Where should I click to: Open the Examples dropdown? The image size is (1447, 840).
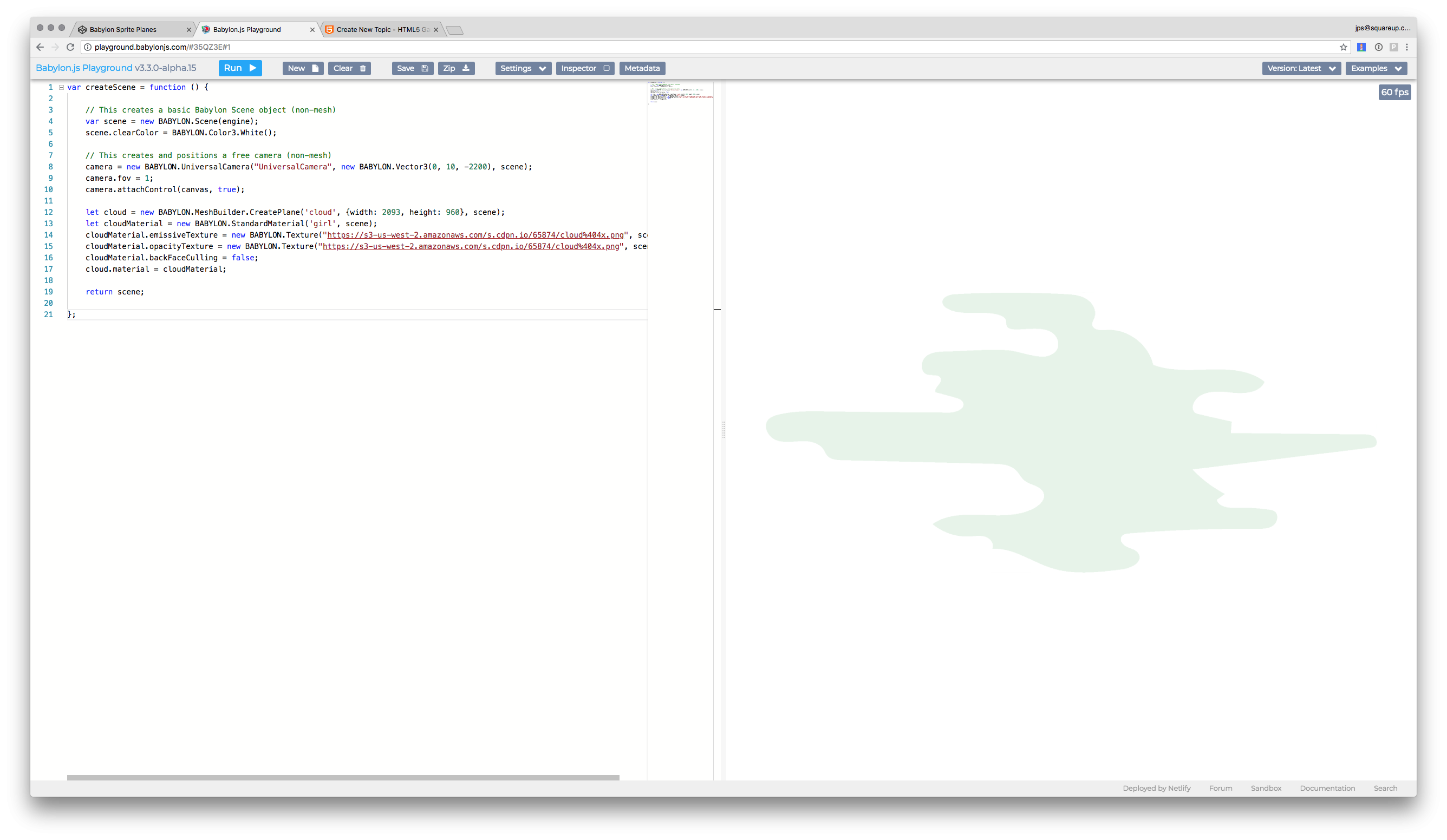click(x=1376, y=68)
